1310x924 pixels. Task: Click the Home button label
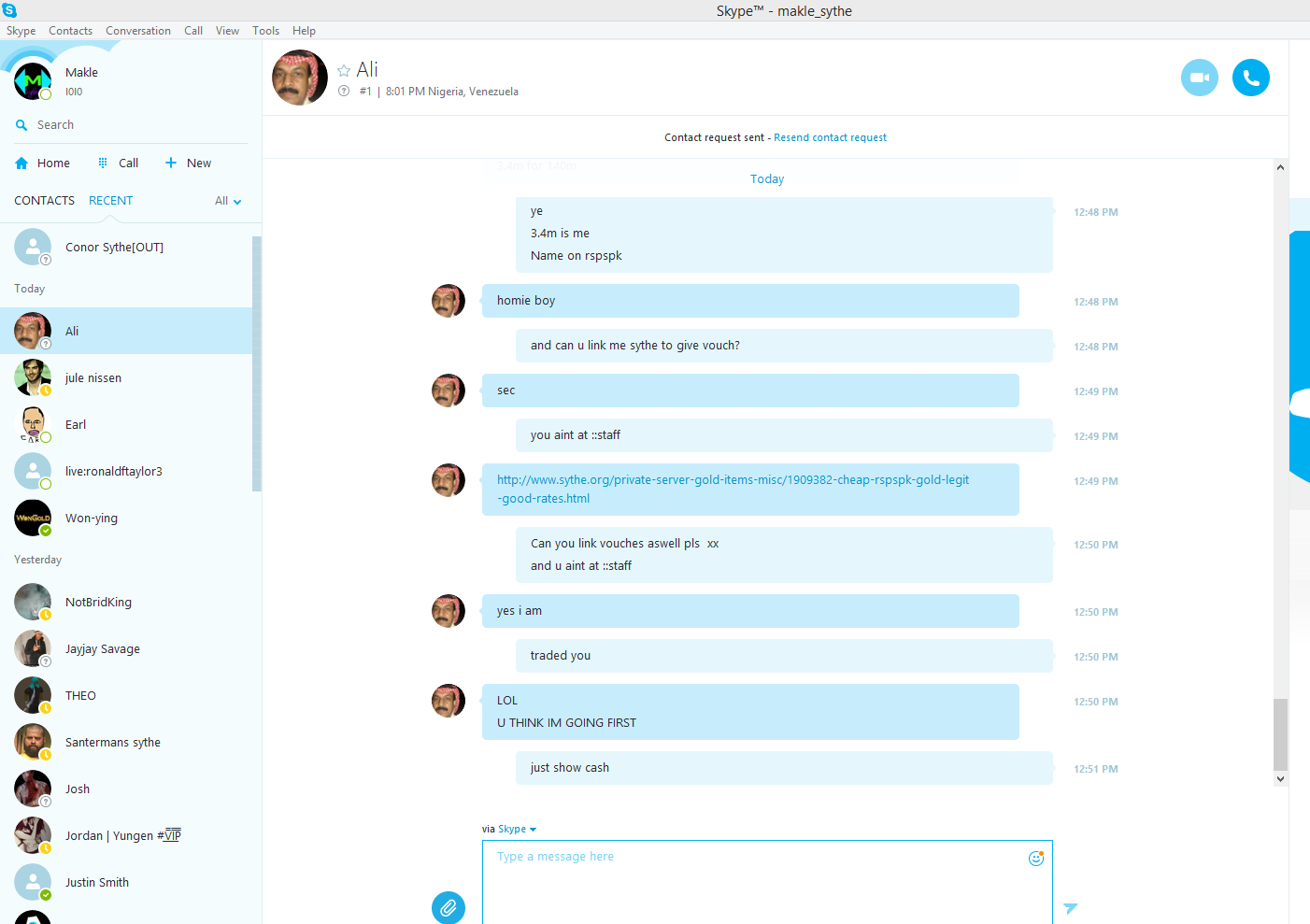pos(54,163)
